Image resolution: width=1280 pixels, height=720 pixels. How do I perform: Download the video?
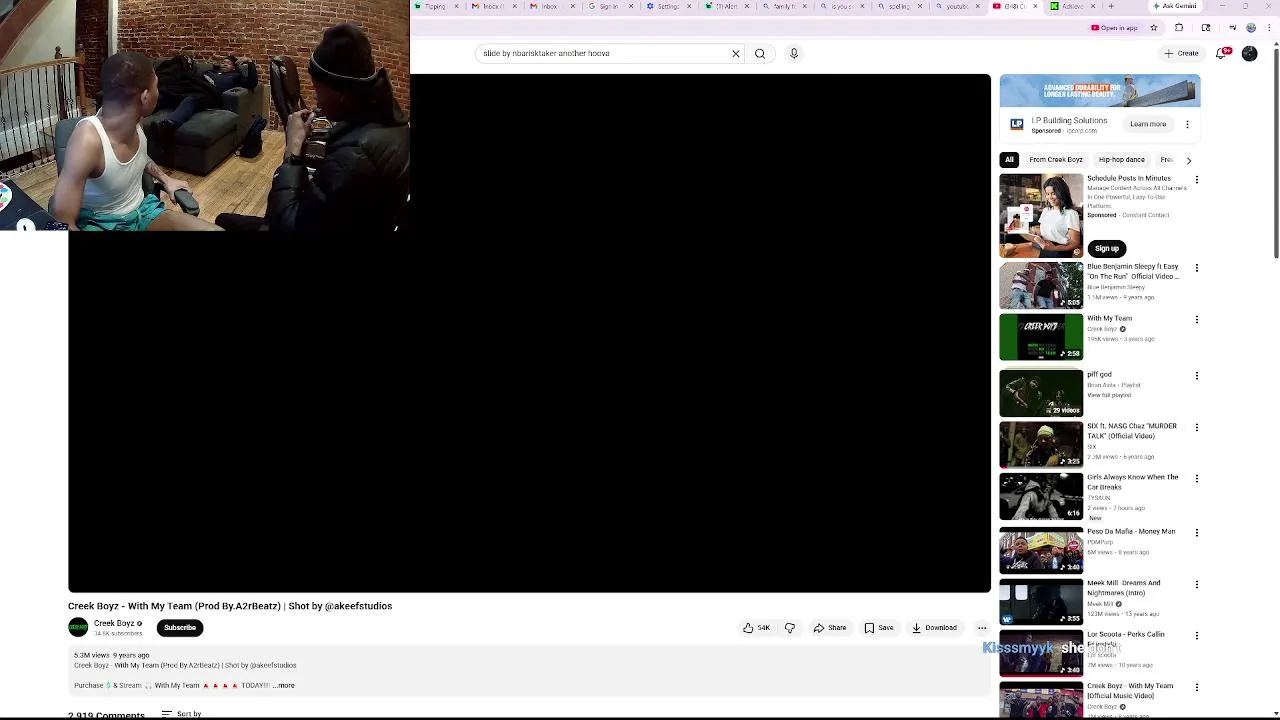934,628
